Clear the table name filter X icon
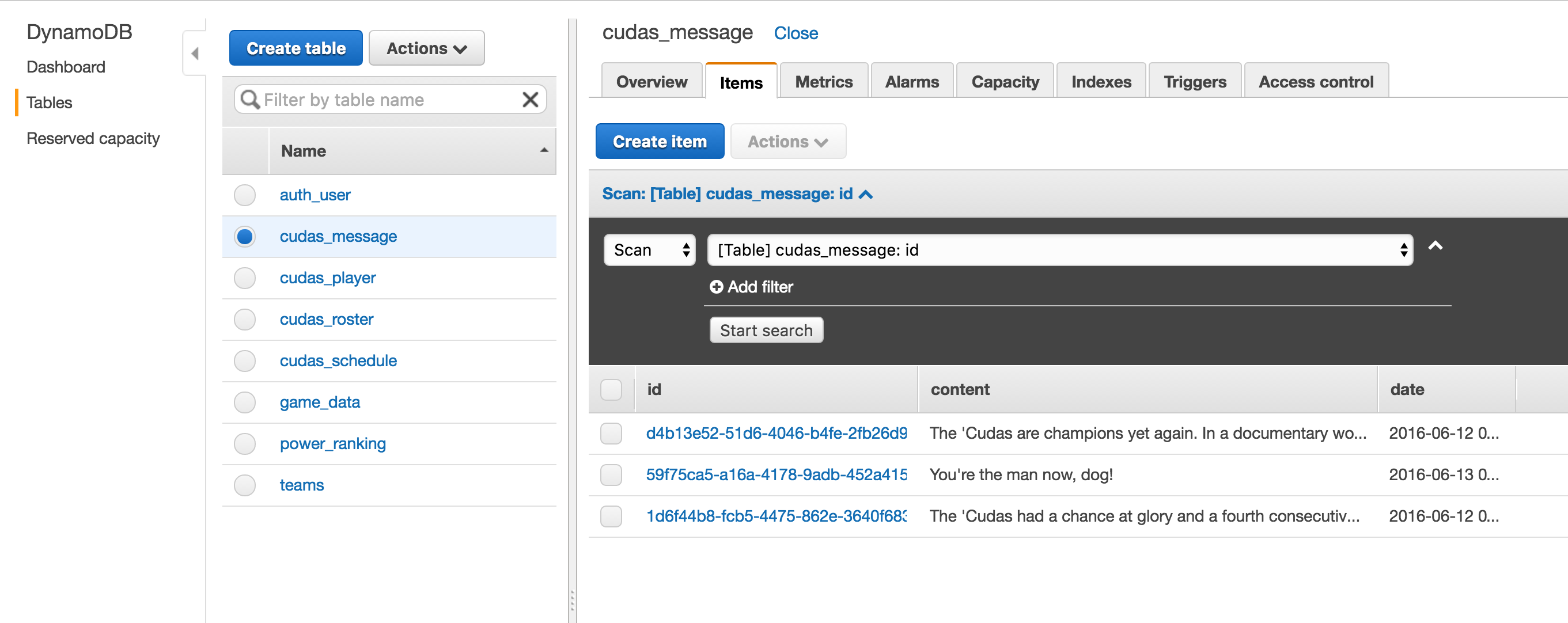Screen dimensions: 1568x623 click(530, 99)
